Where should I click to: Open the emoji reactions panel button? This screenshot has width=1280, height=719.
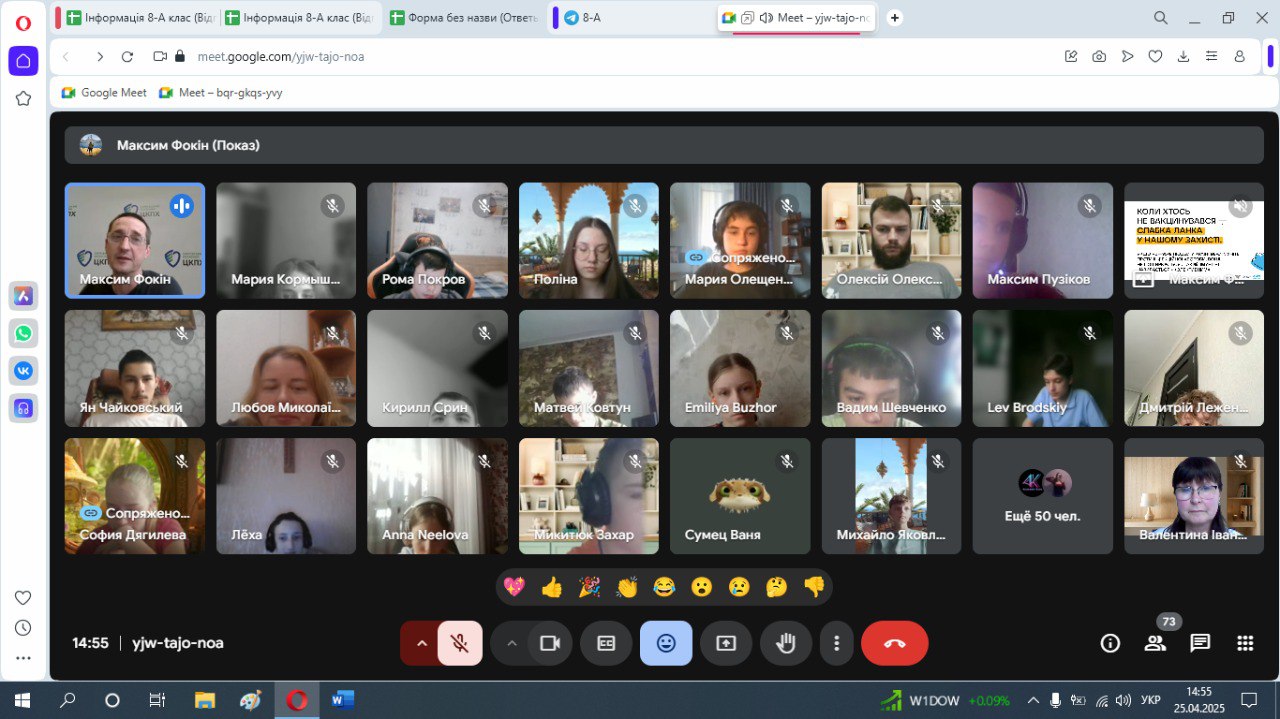pos(666,643)
